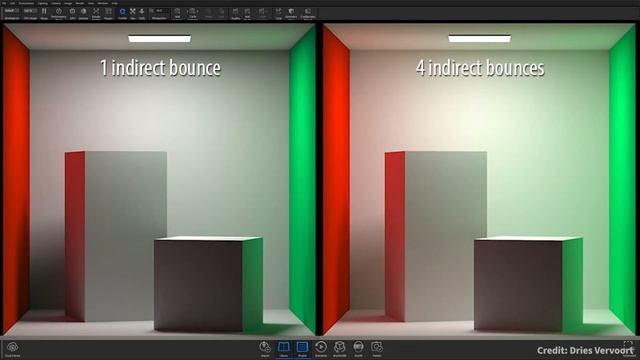Launch the Configurator Wizard icon
This screenshot has width=640, height=360.
click(307, 11)
